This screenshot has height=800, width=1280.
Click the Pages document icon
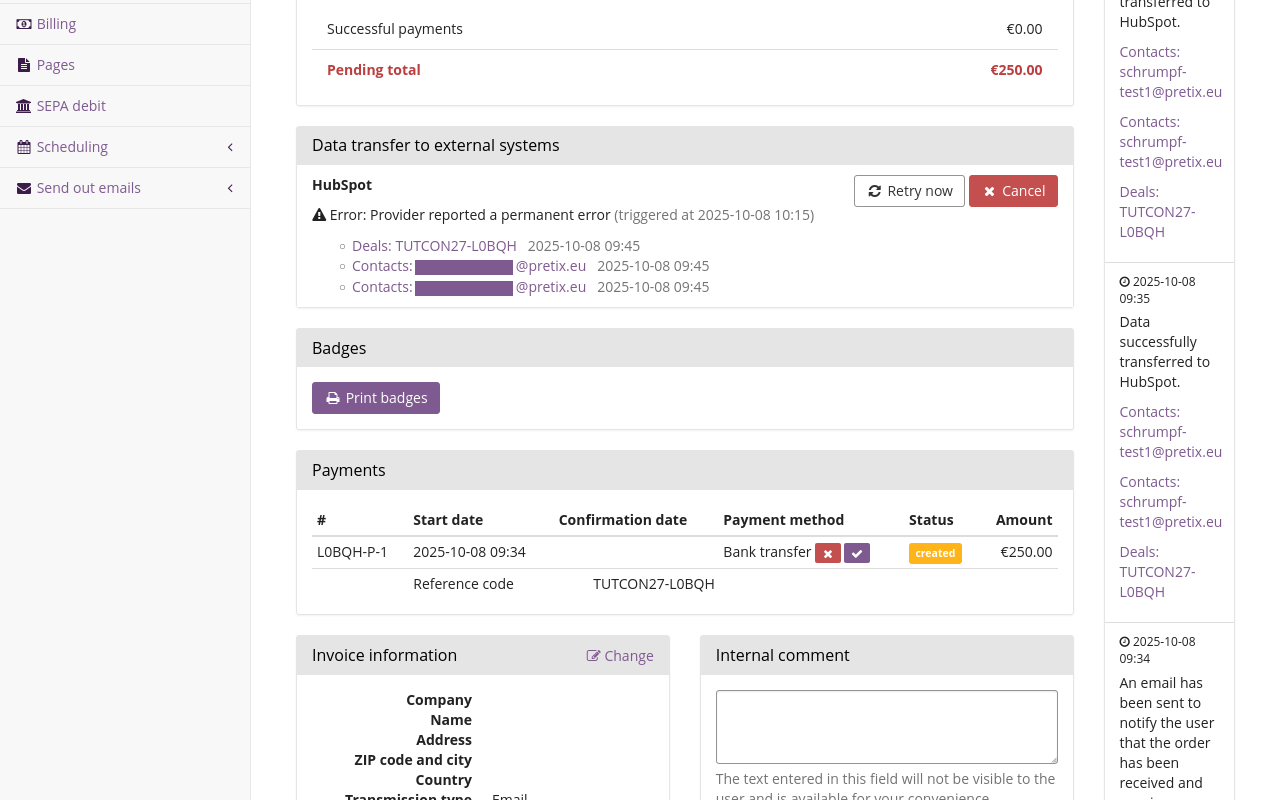[24, 65]
